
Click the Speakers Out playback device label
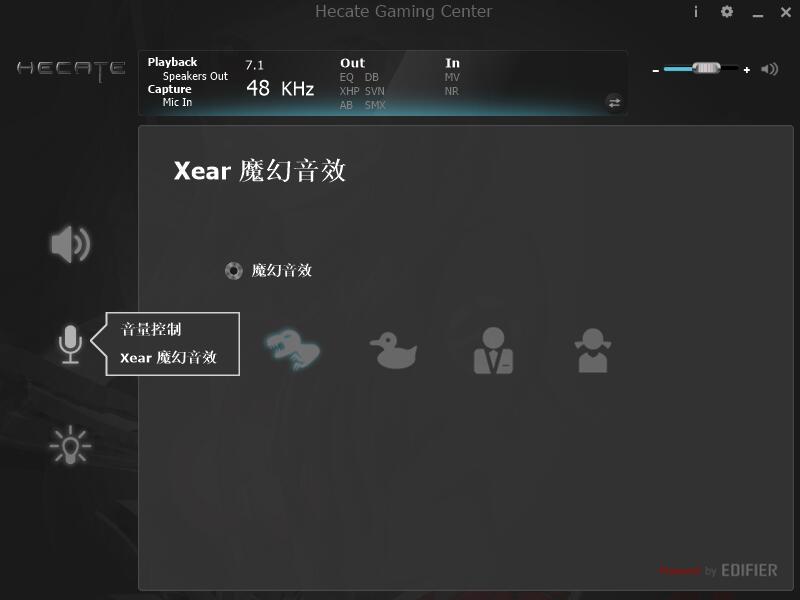click(195, 76)
